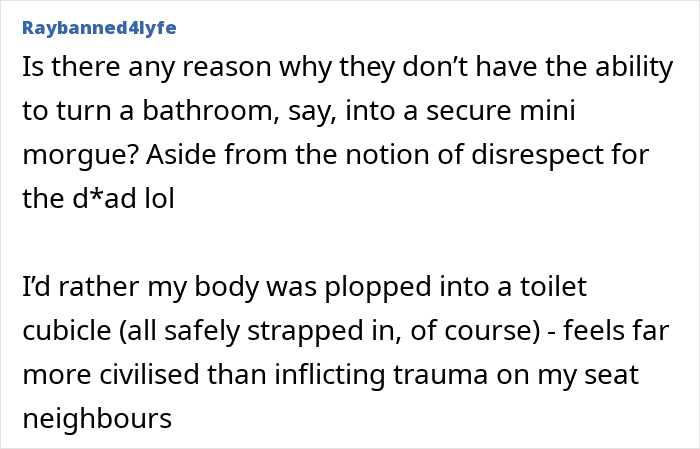Click the word "notion" in the comment
Image resolution: width=700 pixels, height=449 pixels.
[387, 155]
